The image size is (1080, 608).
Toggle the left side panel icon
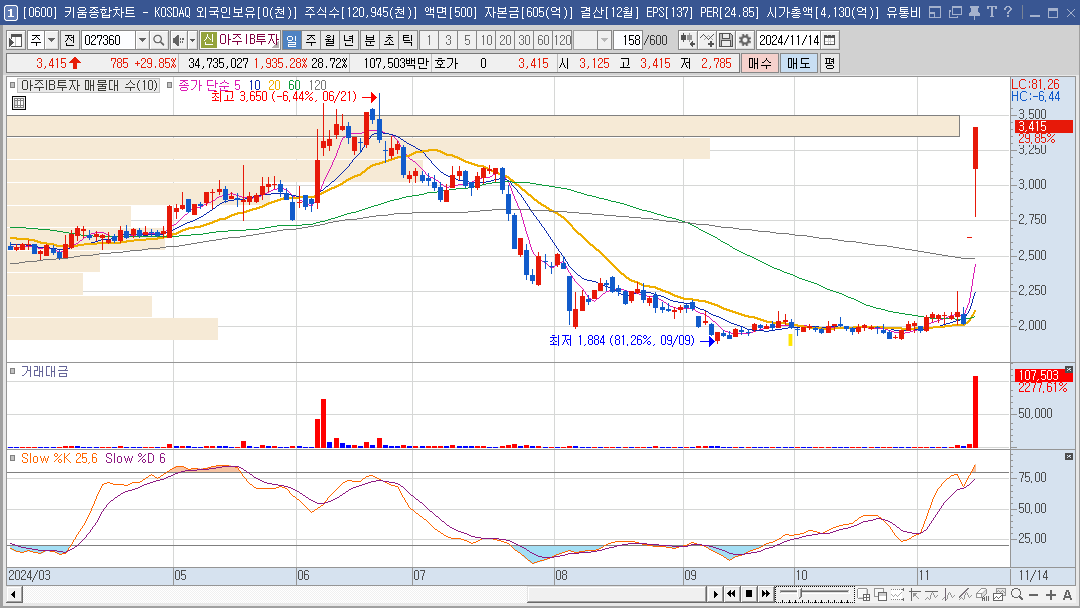(x=15, y=41)
